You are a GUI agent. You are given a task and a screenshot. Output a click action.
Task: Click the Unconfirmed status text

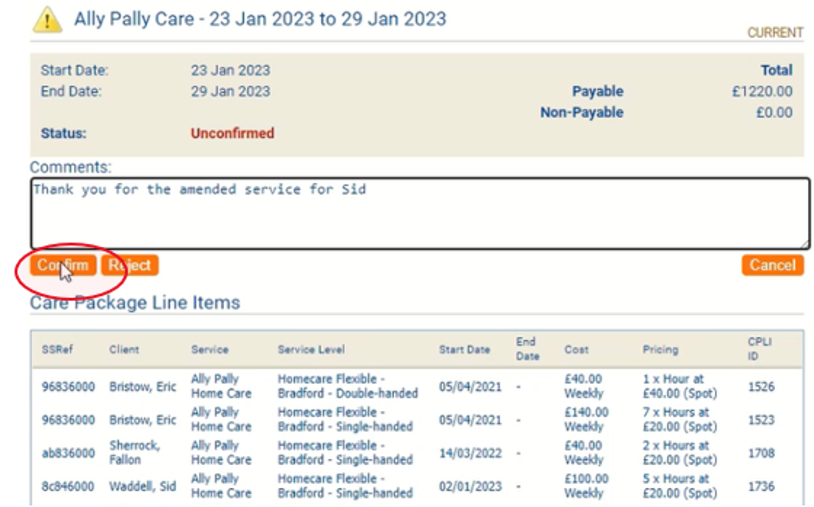click(x=232, y=133)
